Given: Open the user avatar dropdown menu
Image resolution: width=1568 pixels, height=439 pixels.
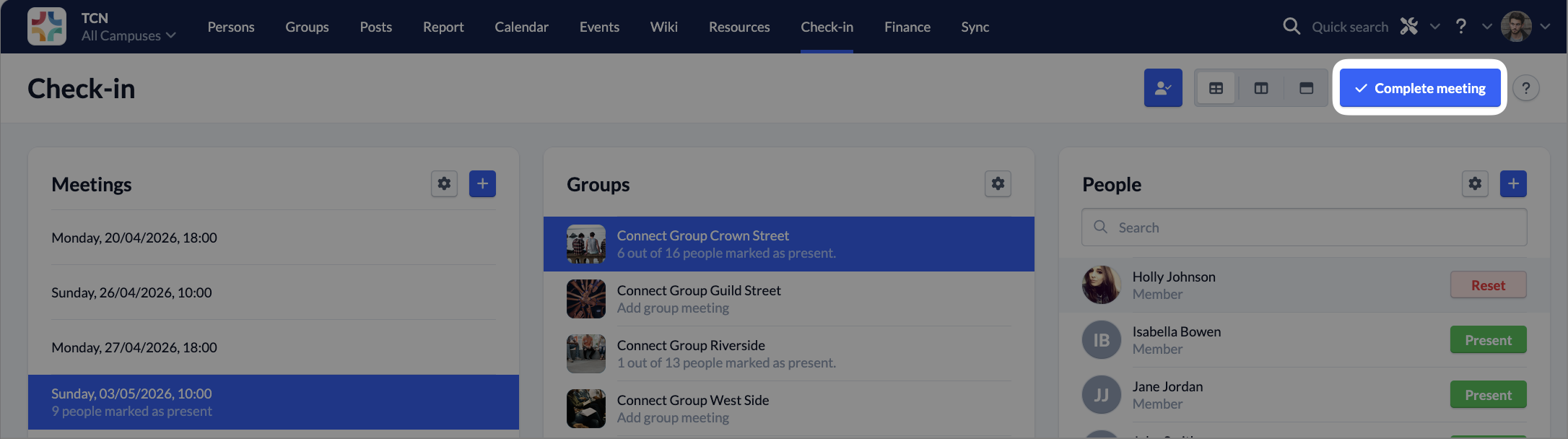Looking at the screenshot, I should (1525, 27).
